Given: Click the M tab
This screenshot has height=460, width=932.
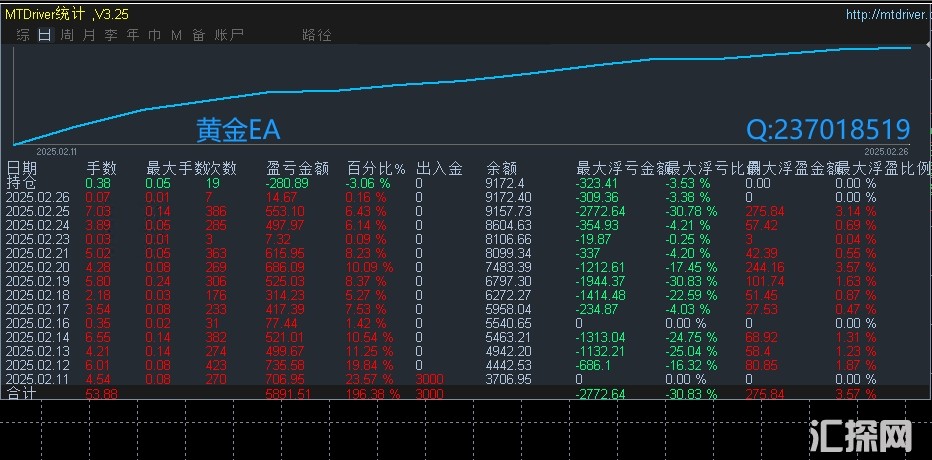Looking at the screenshot, I should pyautogui.click(x=176, y=35).
